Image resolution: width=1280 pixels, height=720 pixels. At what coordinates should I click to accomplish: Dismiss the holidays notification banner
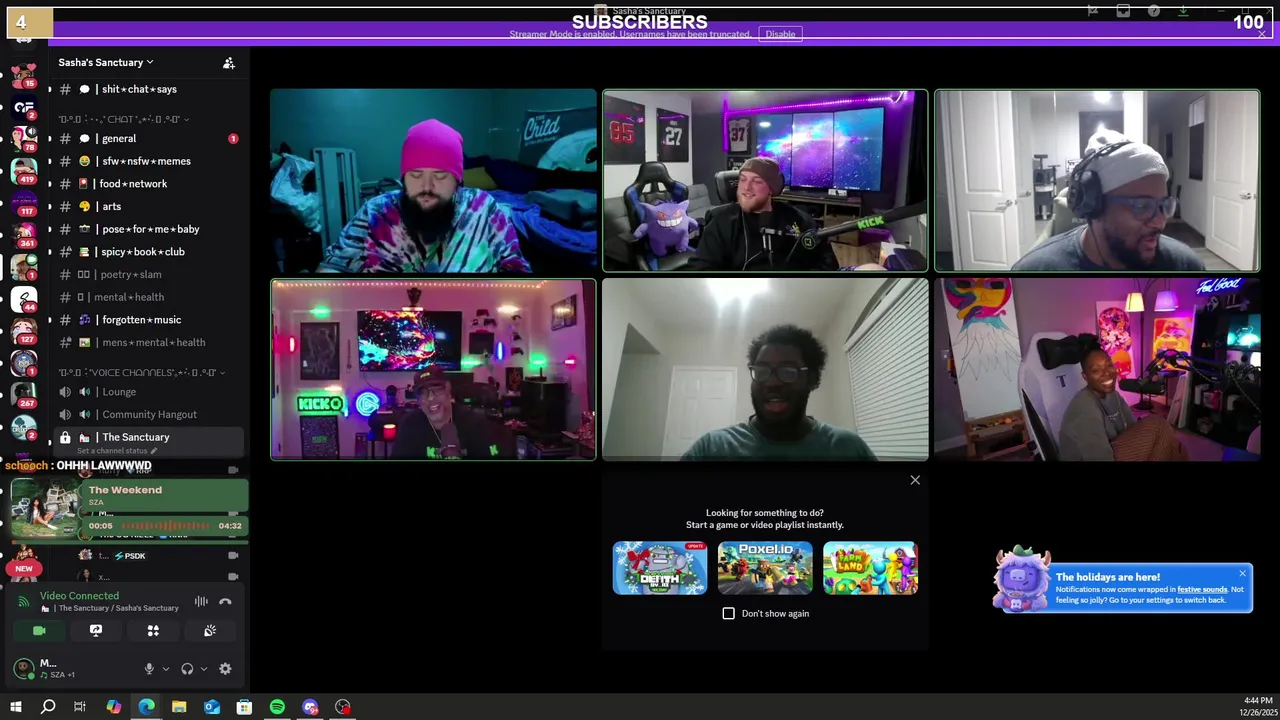pyautogui.click(x=1242, y=573)
